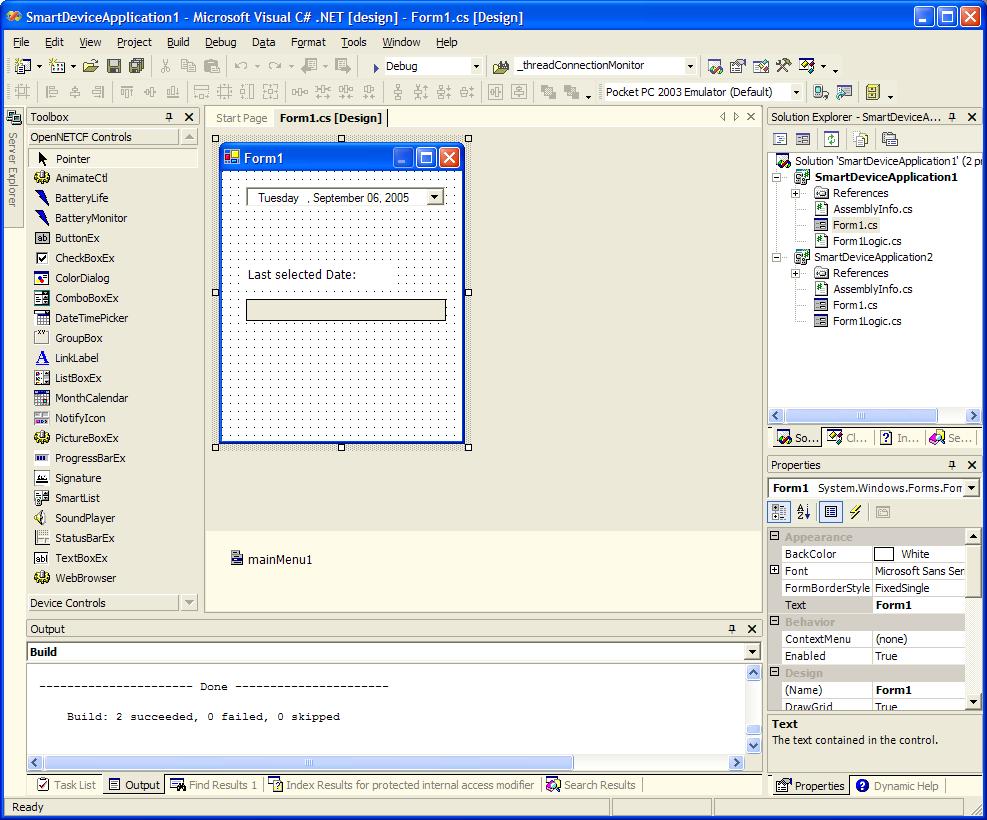Expand References under SmartDeviceApplication1

tap(796, 193)
